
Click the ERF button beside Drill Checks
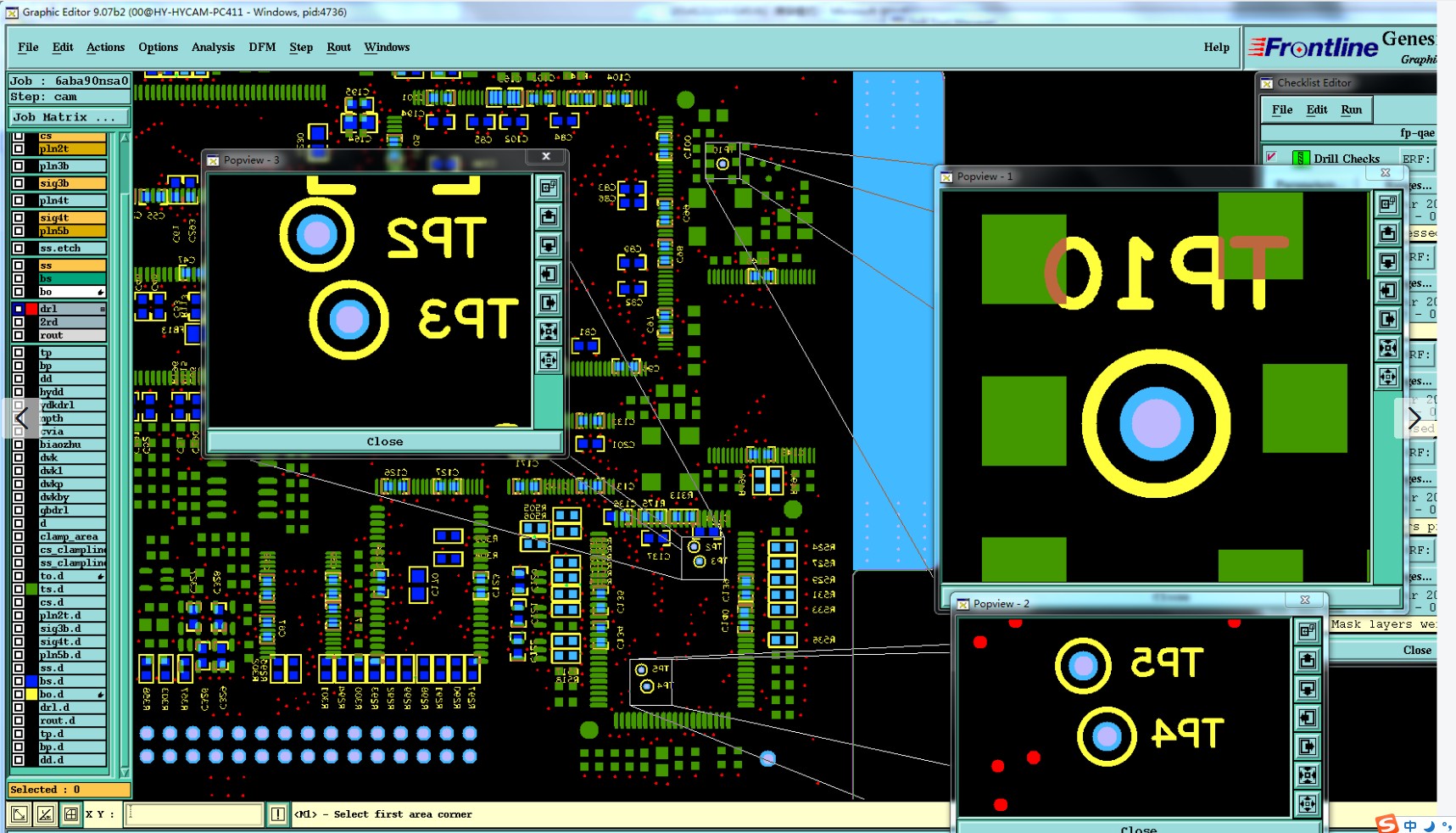[x=1415, y=159]
